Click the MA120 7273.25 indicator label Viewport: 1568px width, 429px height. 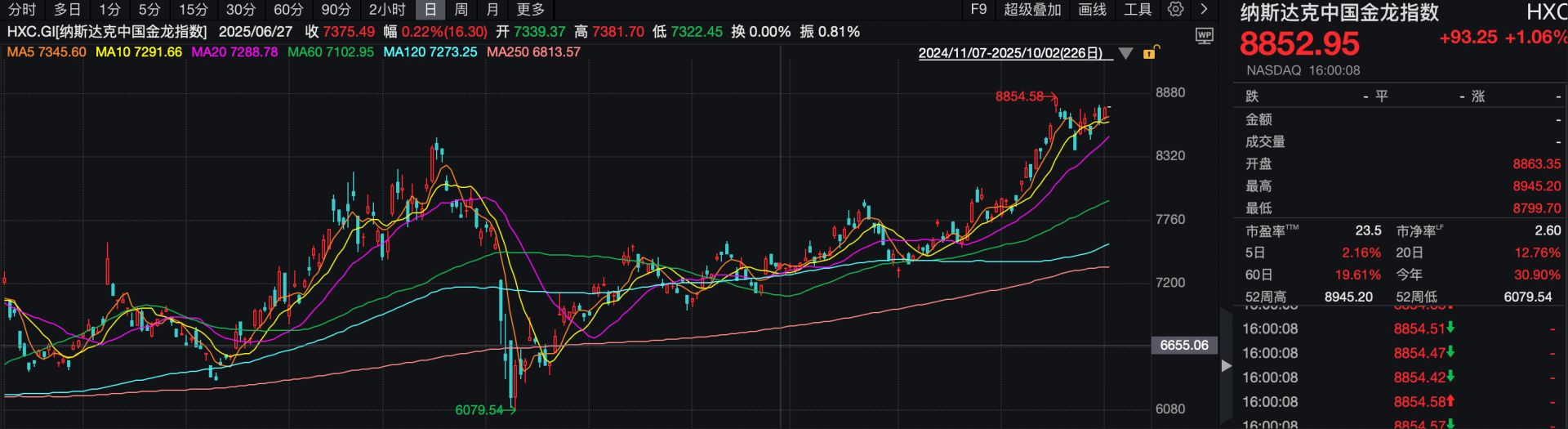pos(430,51)
